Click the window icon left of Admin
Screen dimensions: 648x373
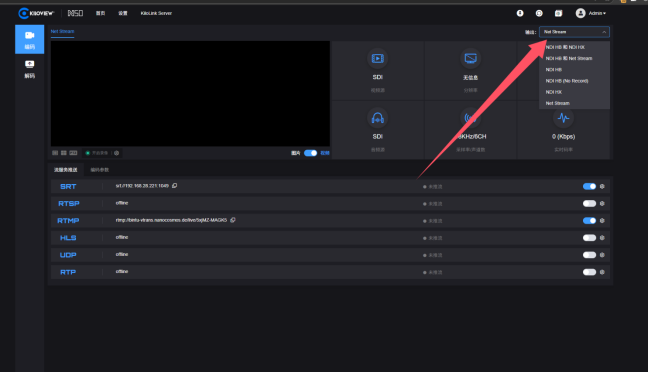[558, 13]
